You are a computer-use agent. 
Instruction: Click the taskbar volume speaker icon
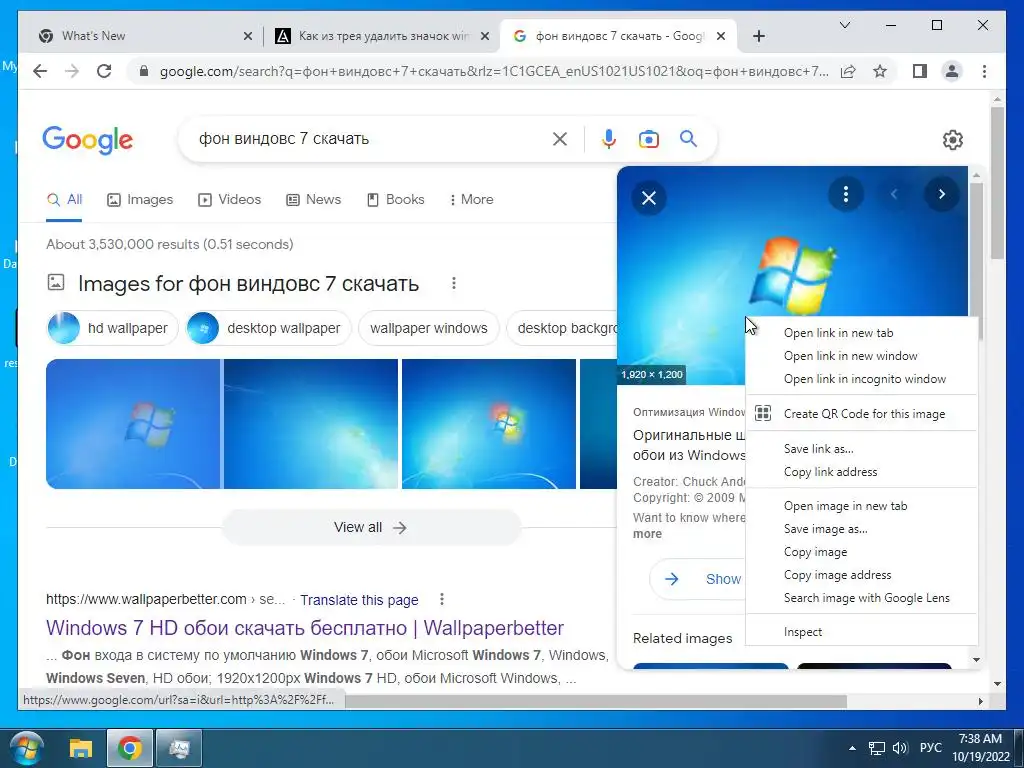tap(900, 748)
